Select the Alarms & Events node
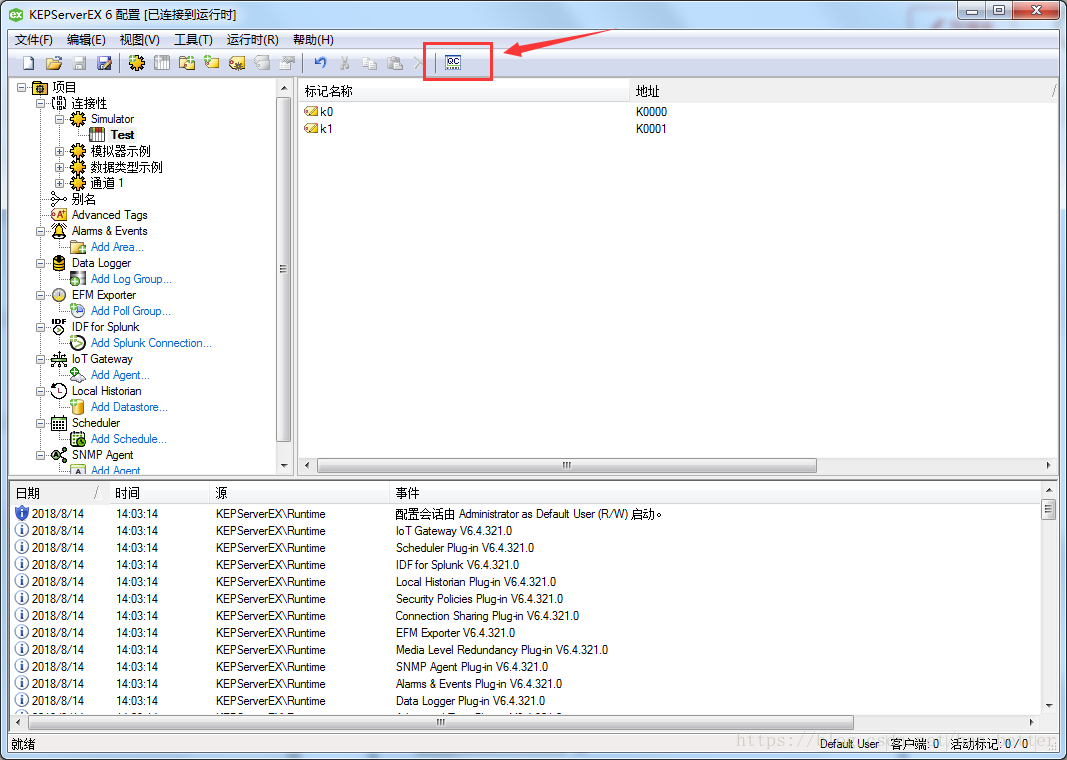The width and height of the screenshot is (1067, 760). tap(110, 231)
